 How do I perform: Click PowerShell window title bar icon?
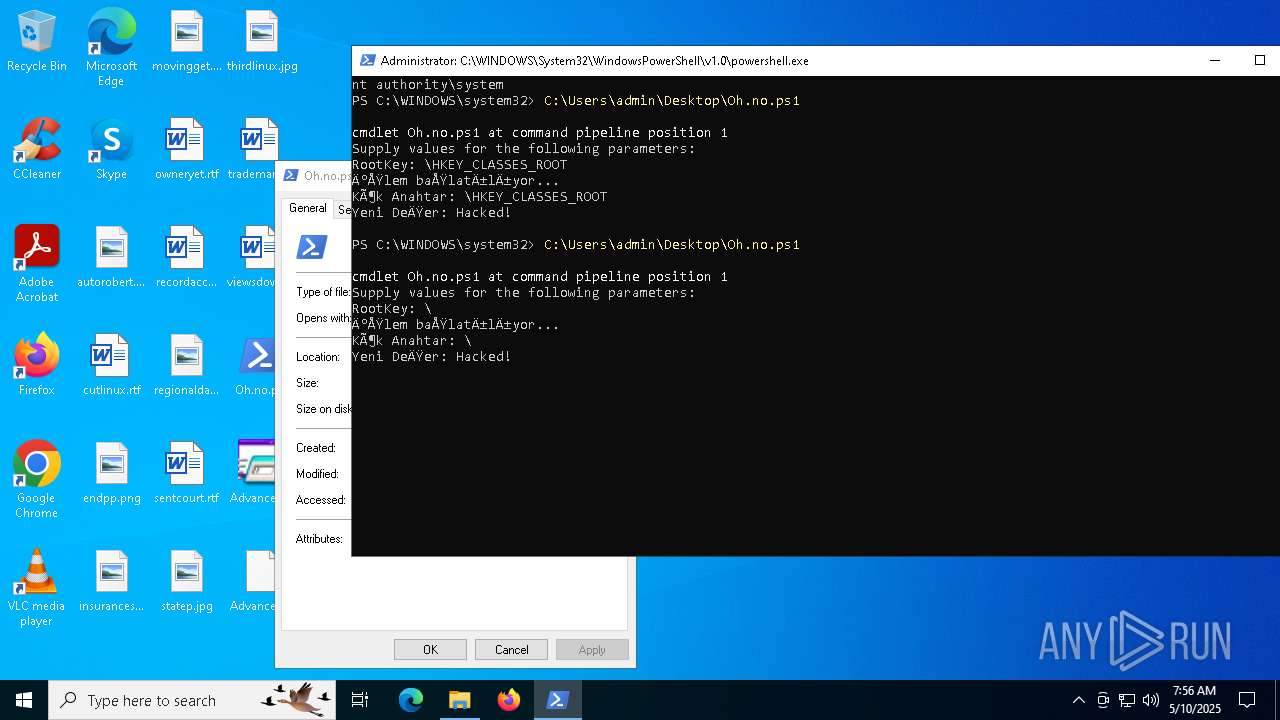click(367, 61)
